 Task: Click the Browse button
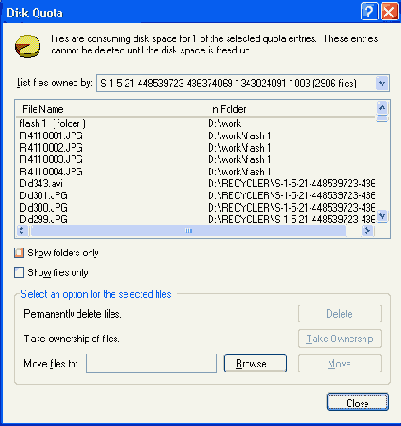(x=255, y=363)
